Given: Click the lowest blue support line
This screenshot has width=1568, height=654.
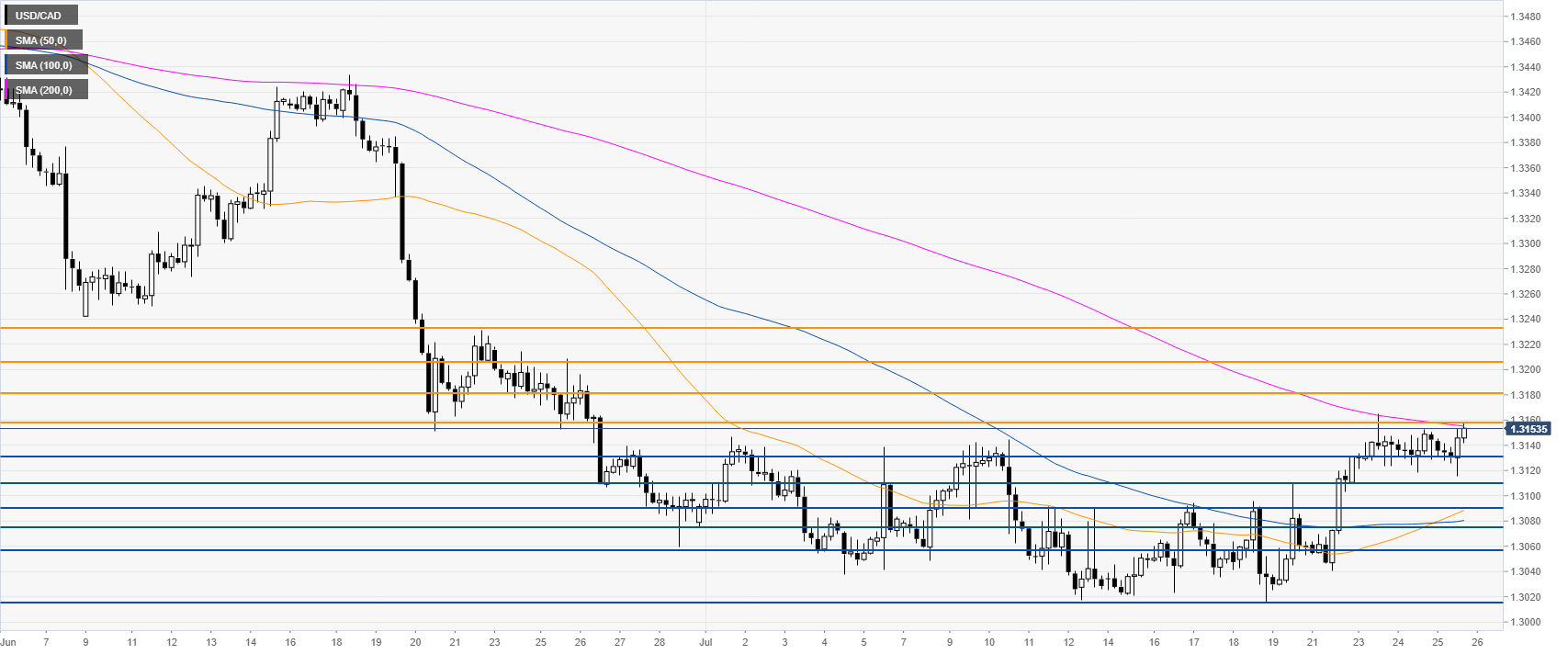Looking at the screenshot, I should click(x=751, y=603).
